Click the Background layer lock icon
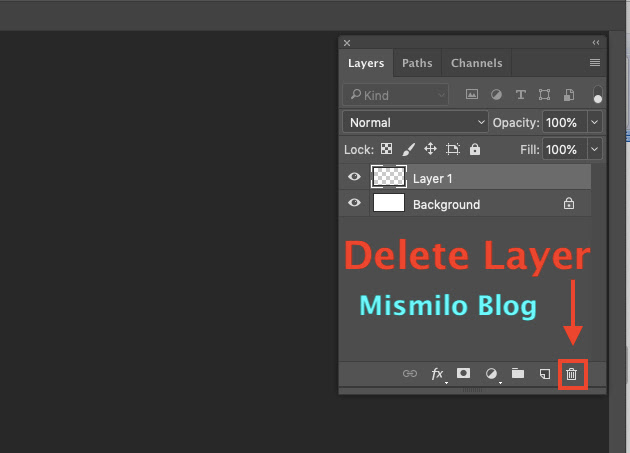The width and height of the screenshot is (630, 453). (x=569, y=204)
